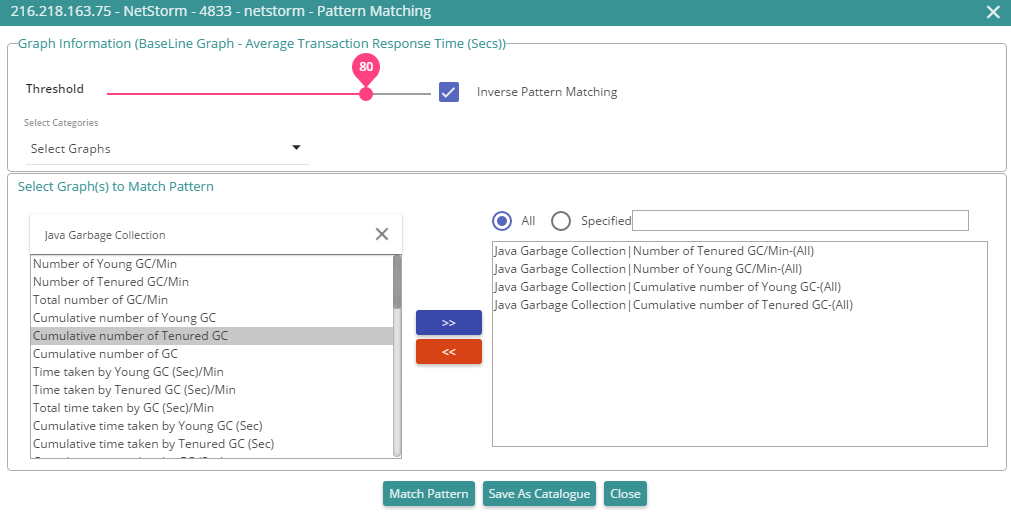
Task: Select Number of Young GC/Min-(All) selected entry
Action: (x=740, y=269)
